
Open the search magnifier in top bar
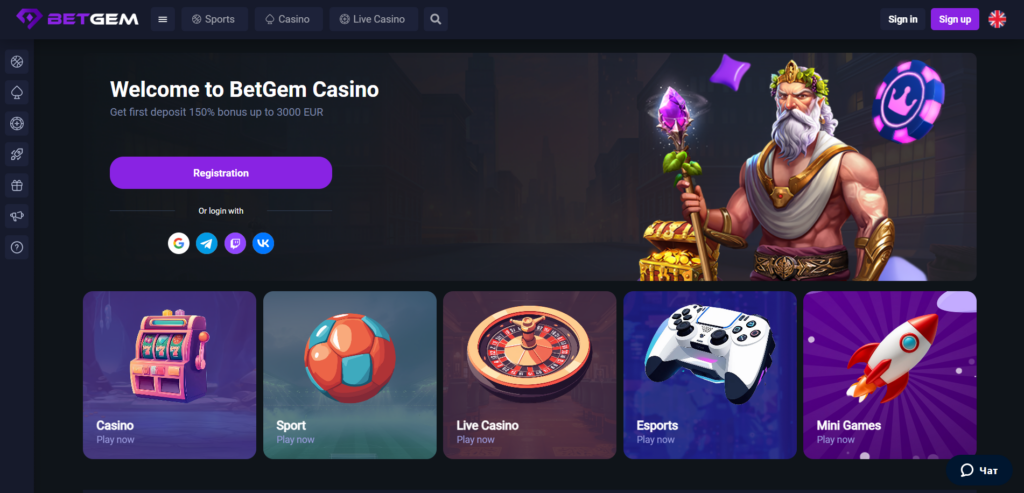436,19
